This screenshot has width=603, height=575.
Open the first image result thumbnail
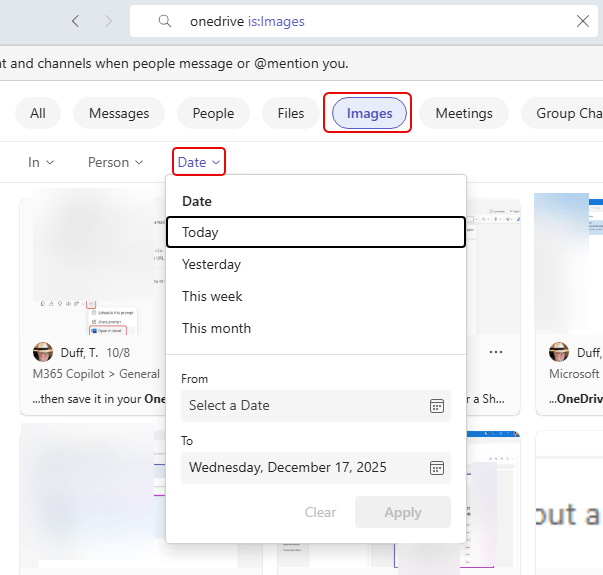pos(93,265)
